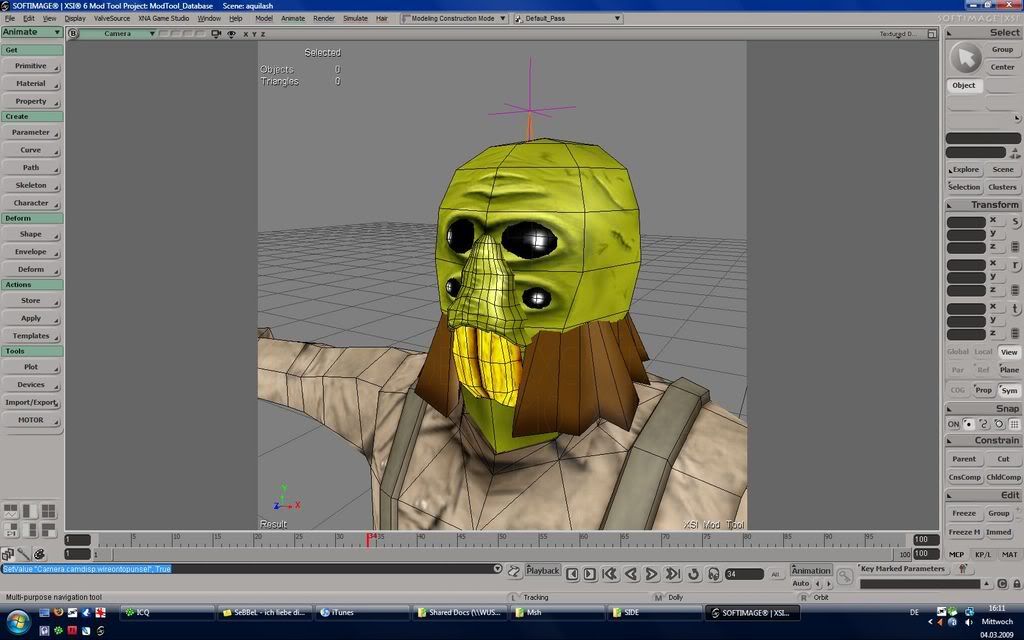The image size is (1024, 640).
Task: Click the stacked windows icon bottom left
Action: click(x=8, y=554)
